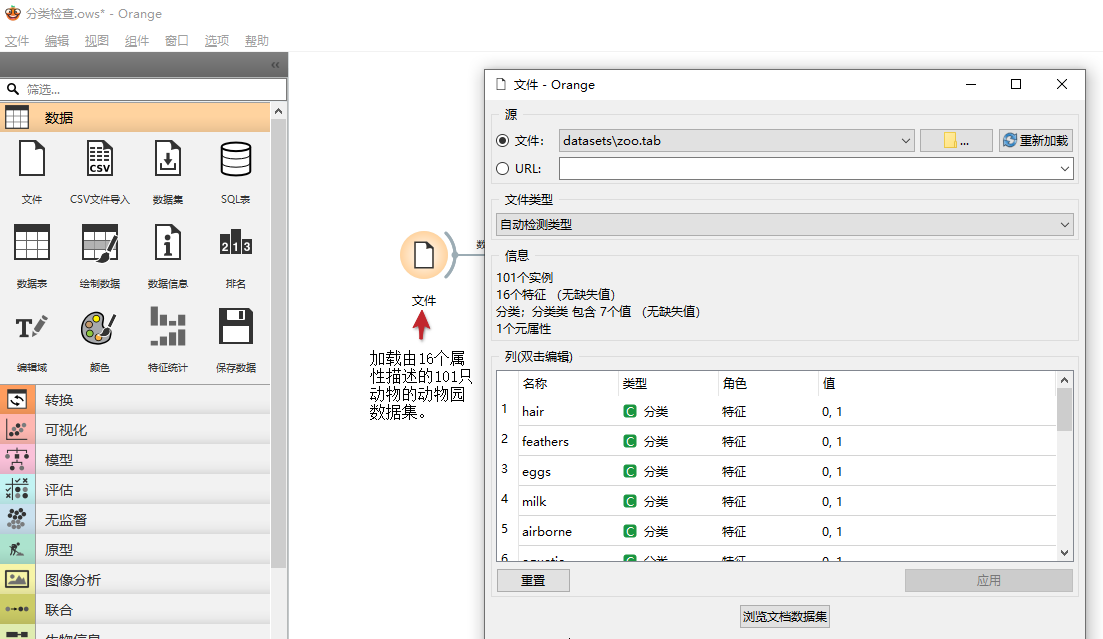Click the 筛选 filter input field
1103x639 pixels.
(144, 89)
